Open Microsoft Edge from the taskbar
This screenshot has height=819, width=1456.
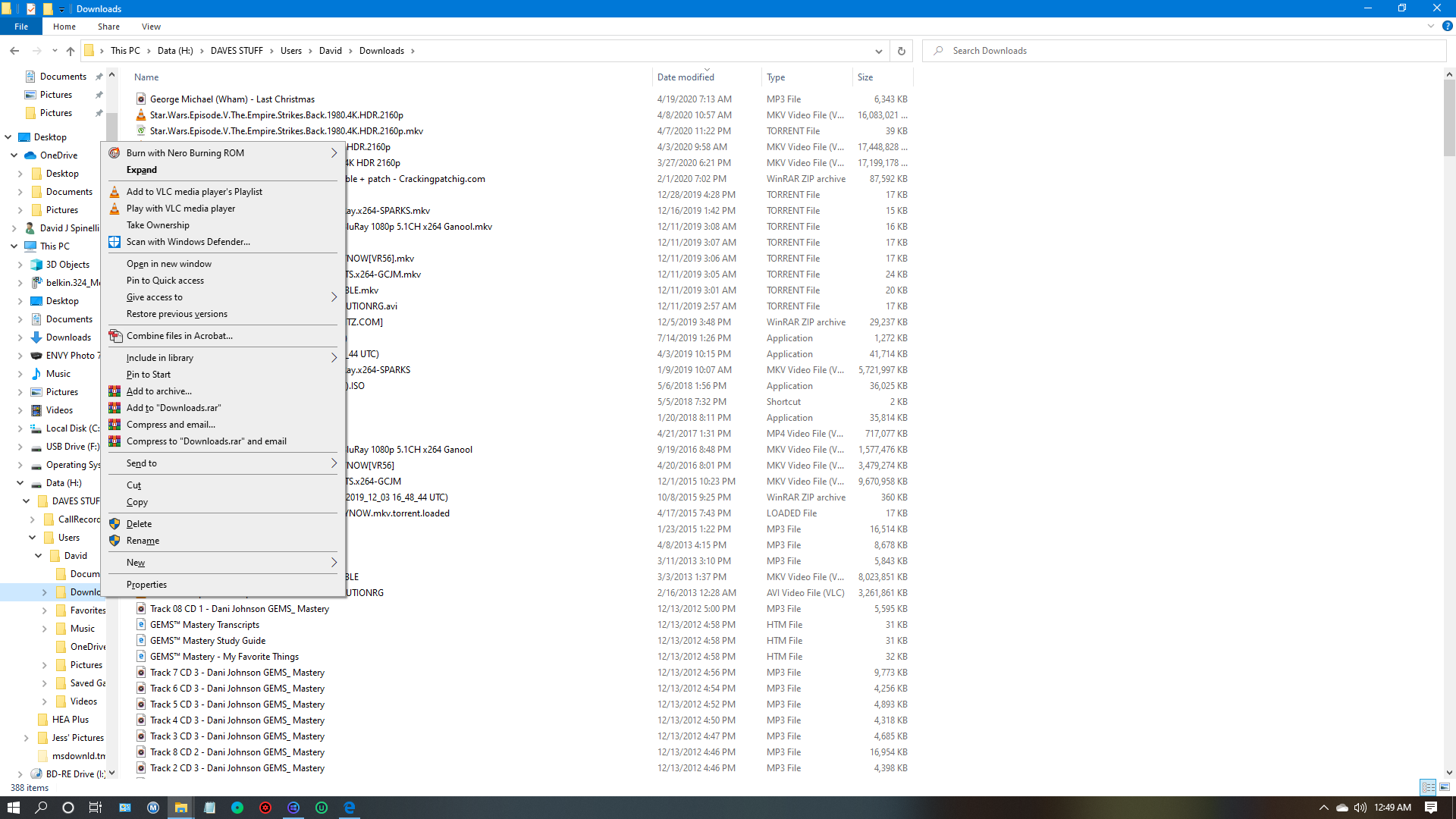pos(350,808)
